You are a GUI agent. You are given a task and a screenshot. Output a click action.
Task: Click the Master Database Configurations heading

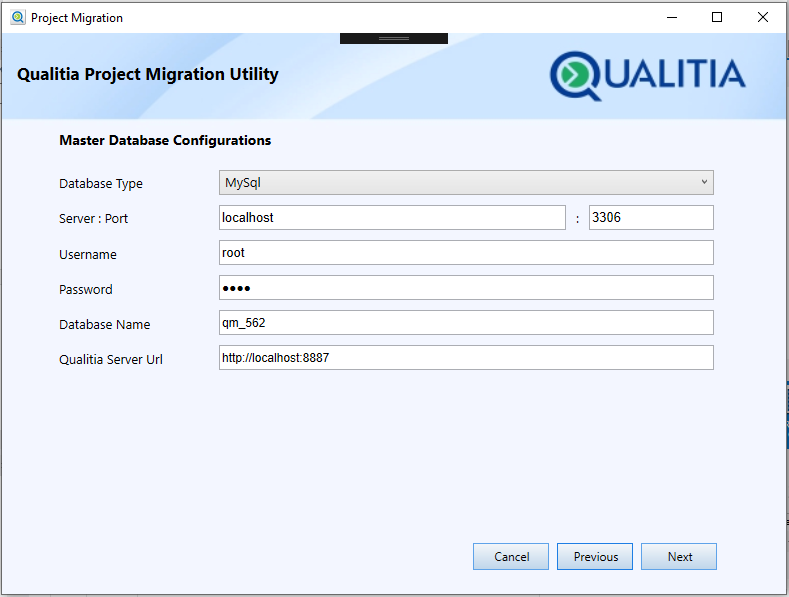[165, 141]
